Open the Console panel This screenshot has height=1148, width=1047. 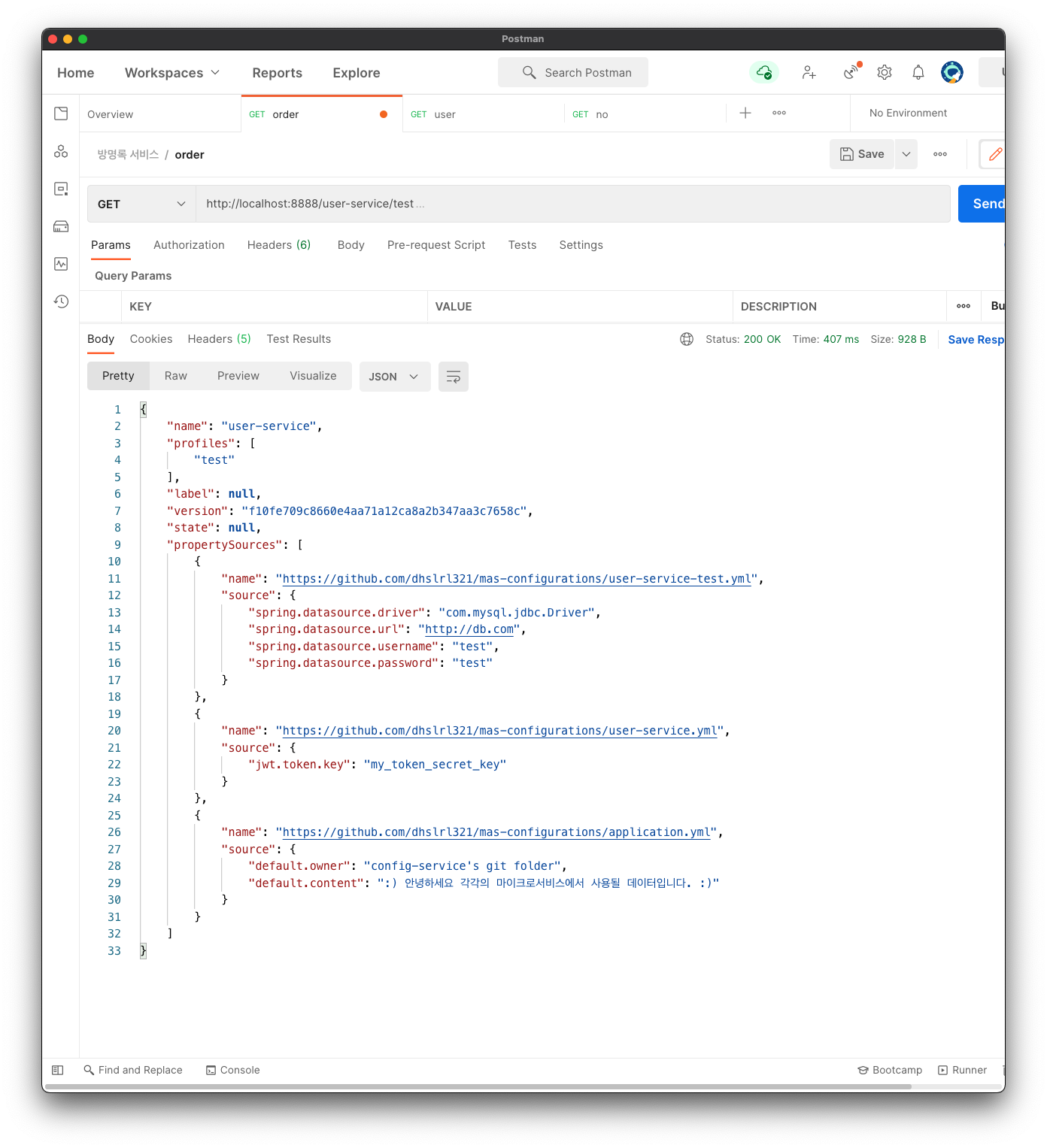pos(233,1070)
